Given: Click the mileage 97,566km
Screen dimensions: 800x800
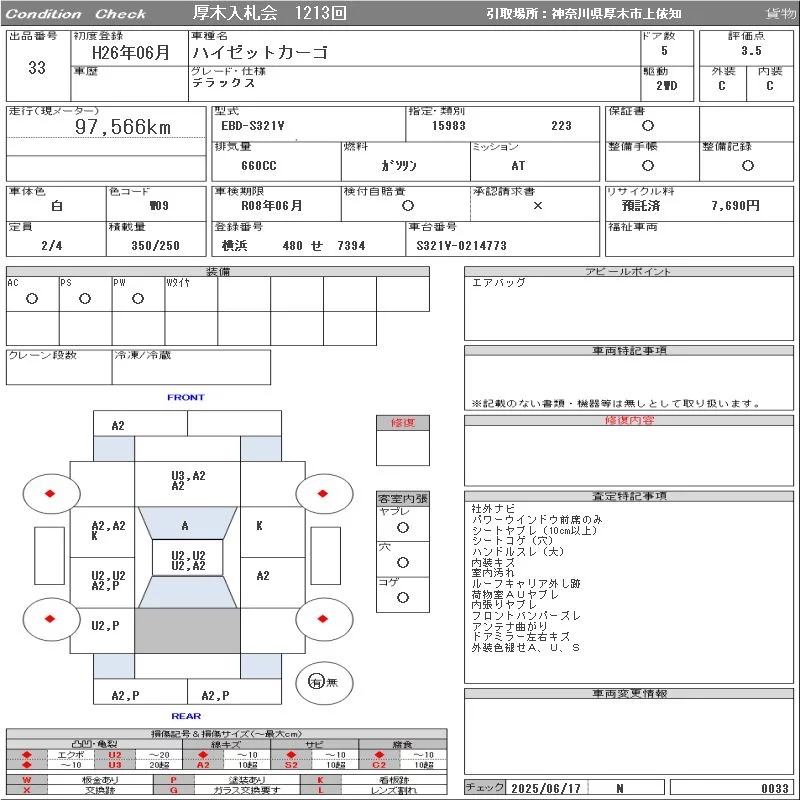Looking at the screenshot, I should [123, 127].
